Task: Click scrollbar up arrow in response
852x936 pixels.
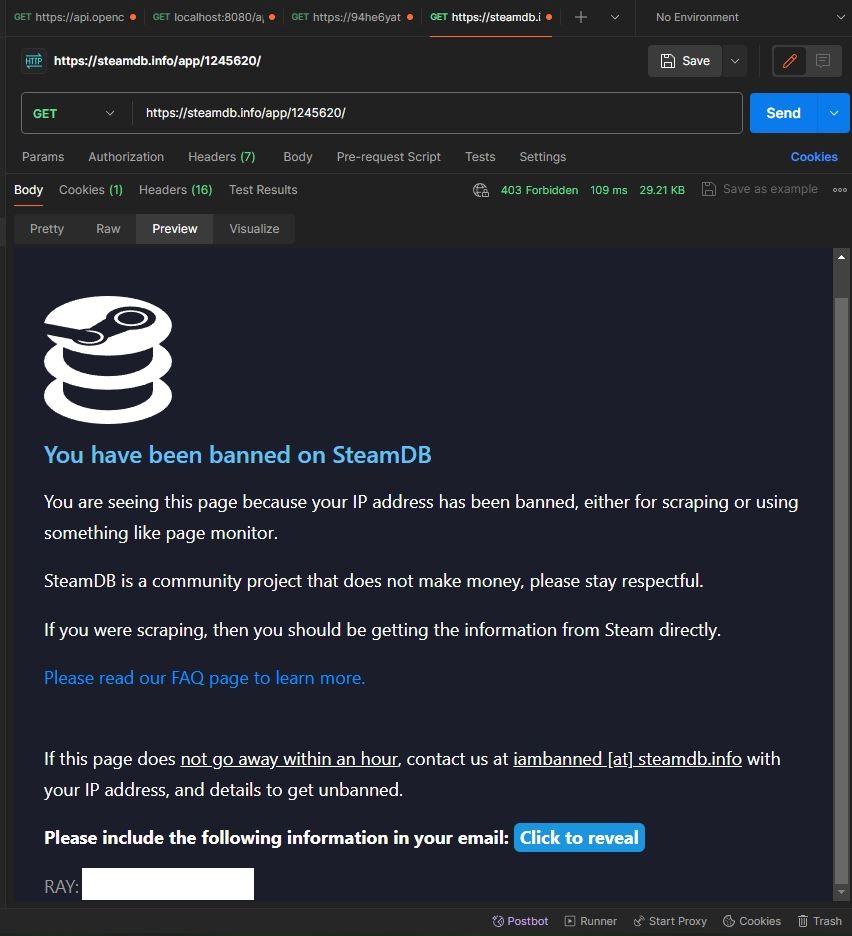Action: [x=841, y=257]
